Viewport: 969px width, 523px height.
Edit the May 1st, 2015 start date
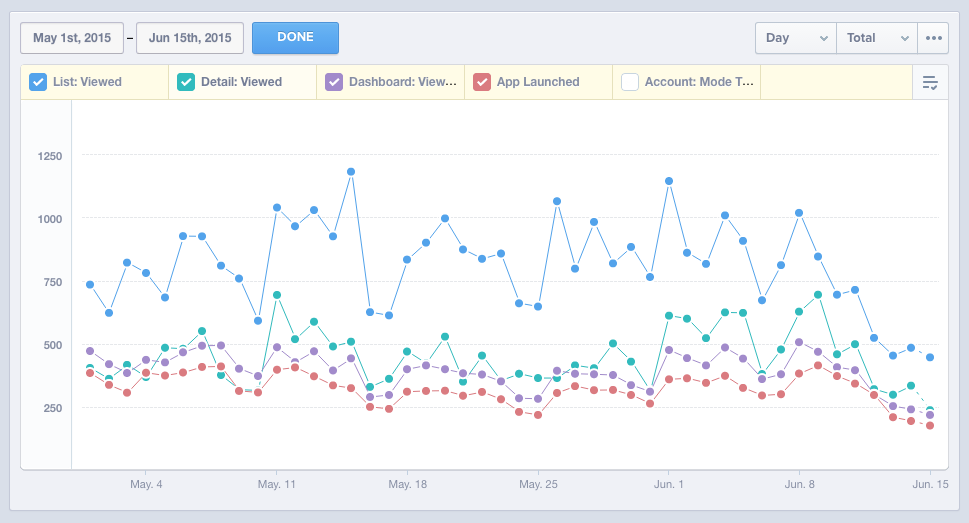coord(72,38)
